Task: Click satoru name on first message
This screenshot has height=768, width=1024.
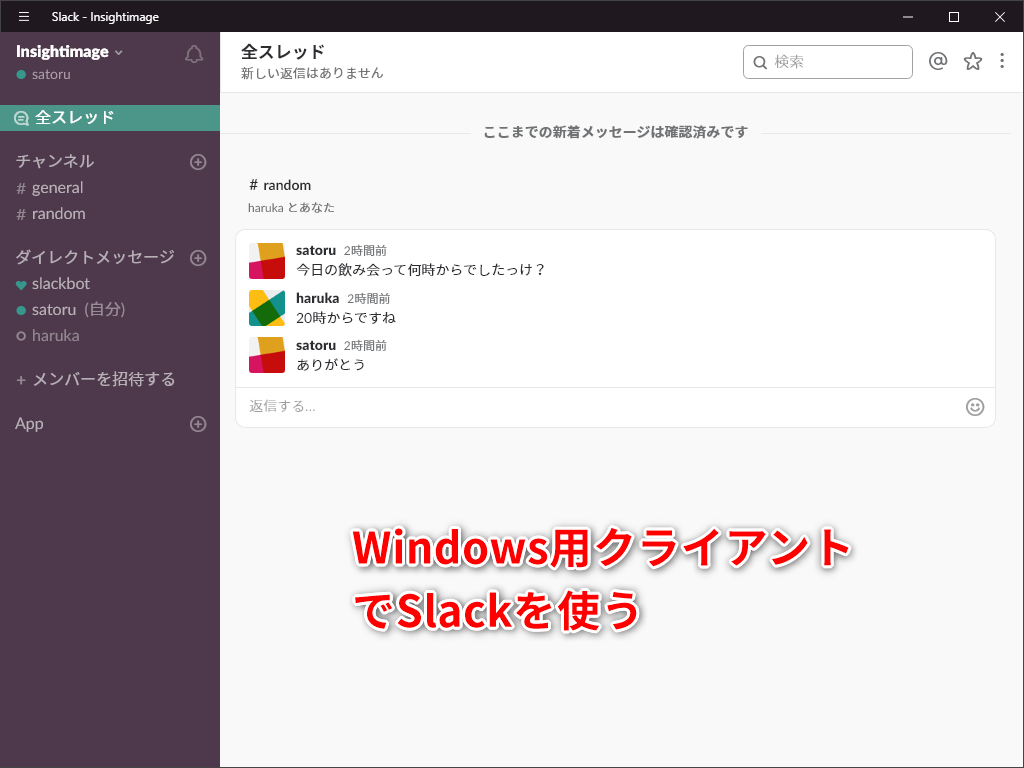Action: pyautogui.click(x=316, y=251)
